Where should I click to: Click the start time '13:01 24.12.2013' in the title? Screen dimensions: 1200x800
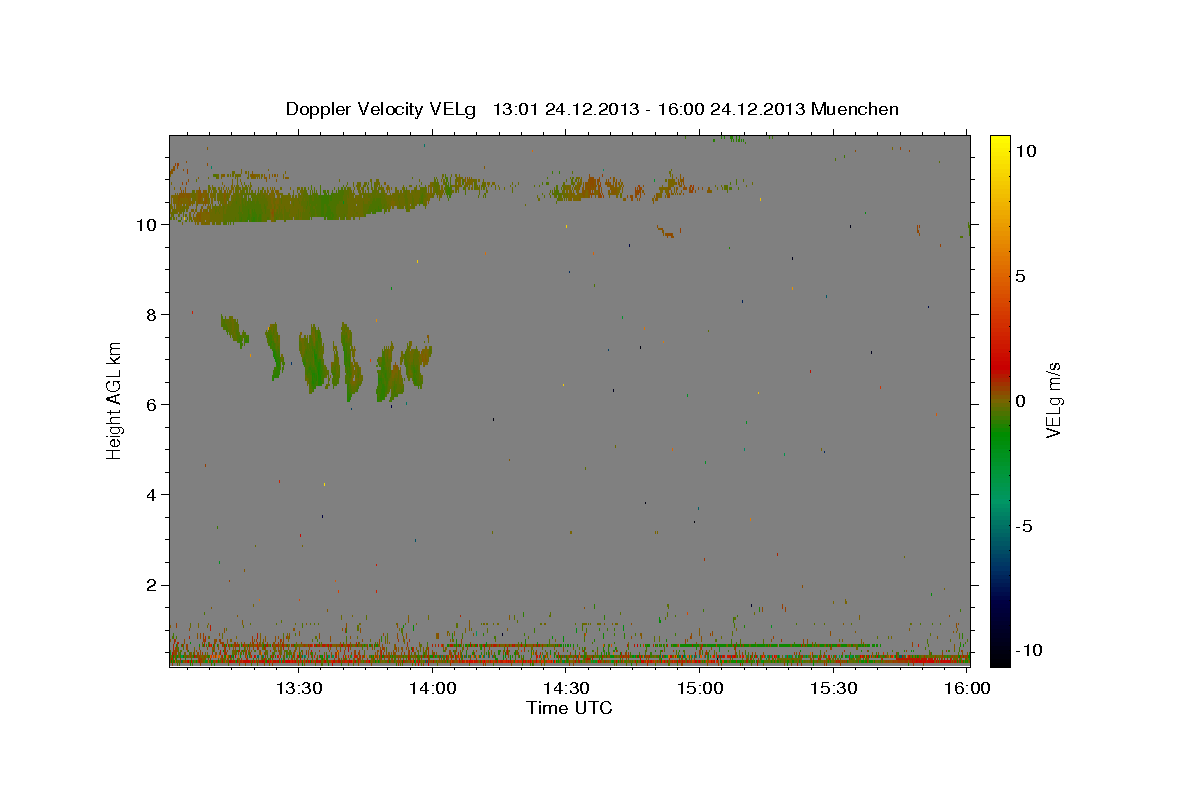[564, 109]
